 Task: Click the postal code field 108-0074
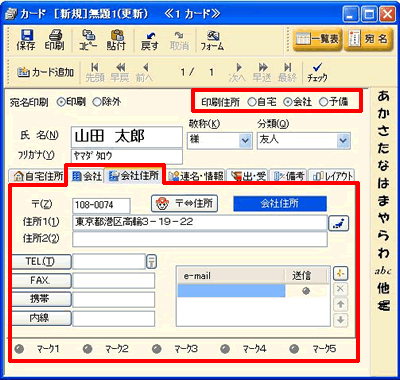[x=101, y=205]
